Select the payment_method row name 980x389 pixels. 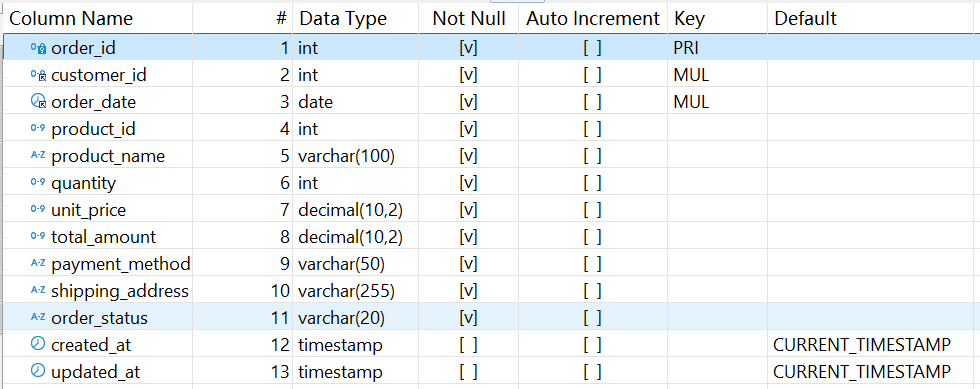point(121,264)
